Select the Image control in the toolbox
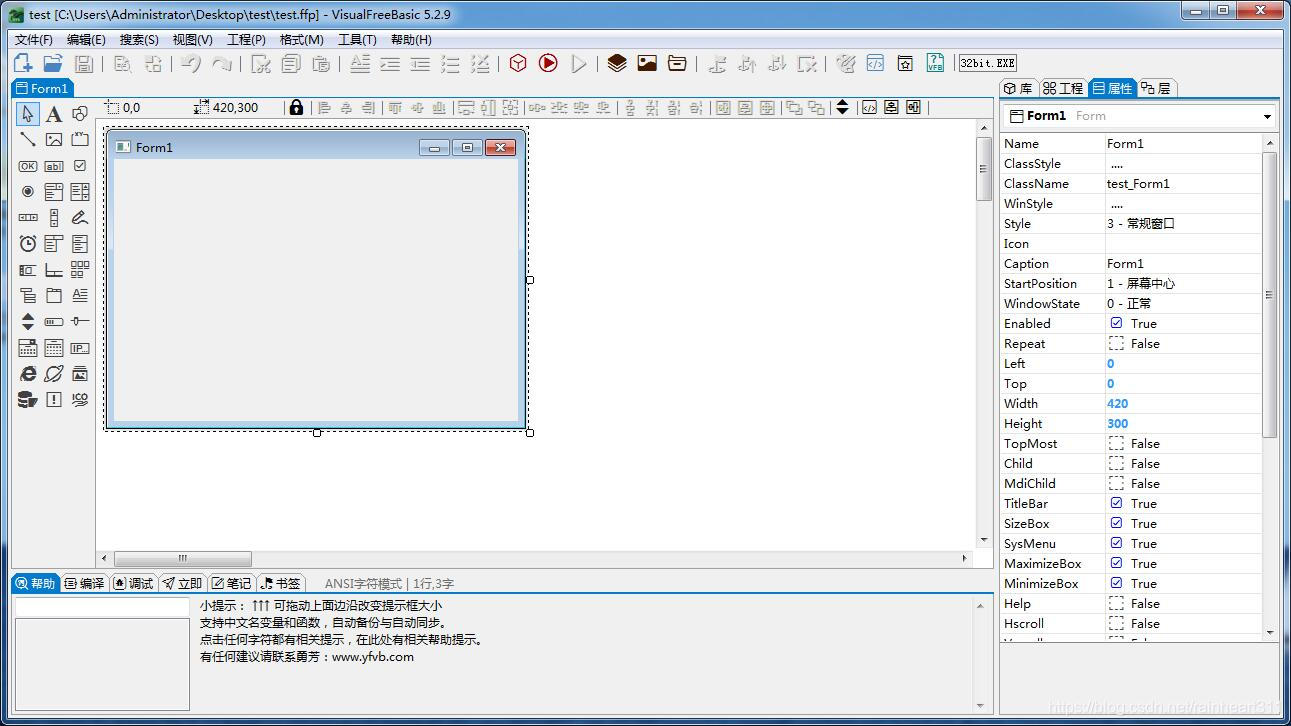Image resolution: width=1291 pixels, height=726 pixels. (x=53, y=140)
